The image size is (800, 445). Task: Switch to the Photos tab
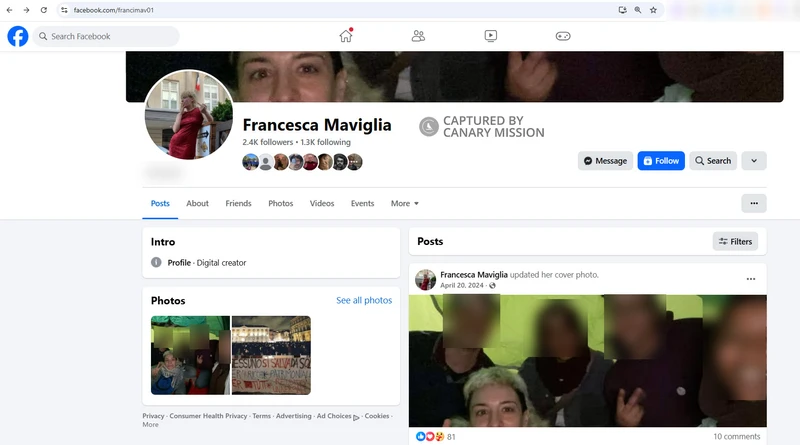281,203
